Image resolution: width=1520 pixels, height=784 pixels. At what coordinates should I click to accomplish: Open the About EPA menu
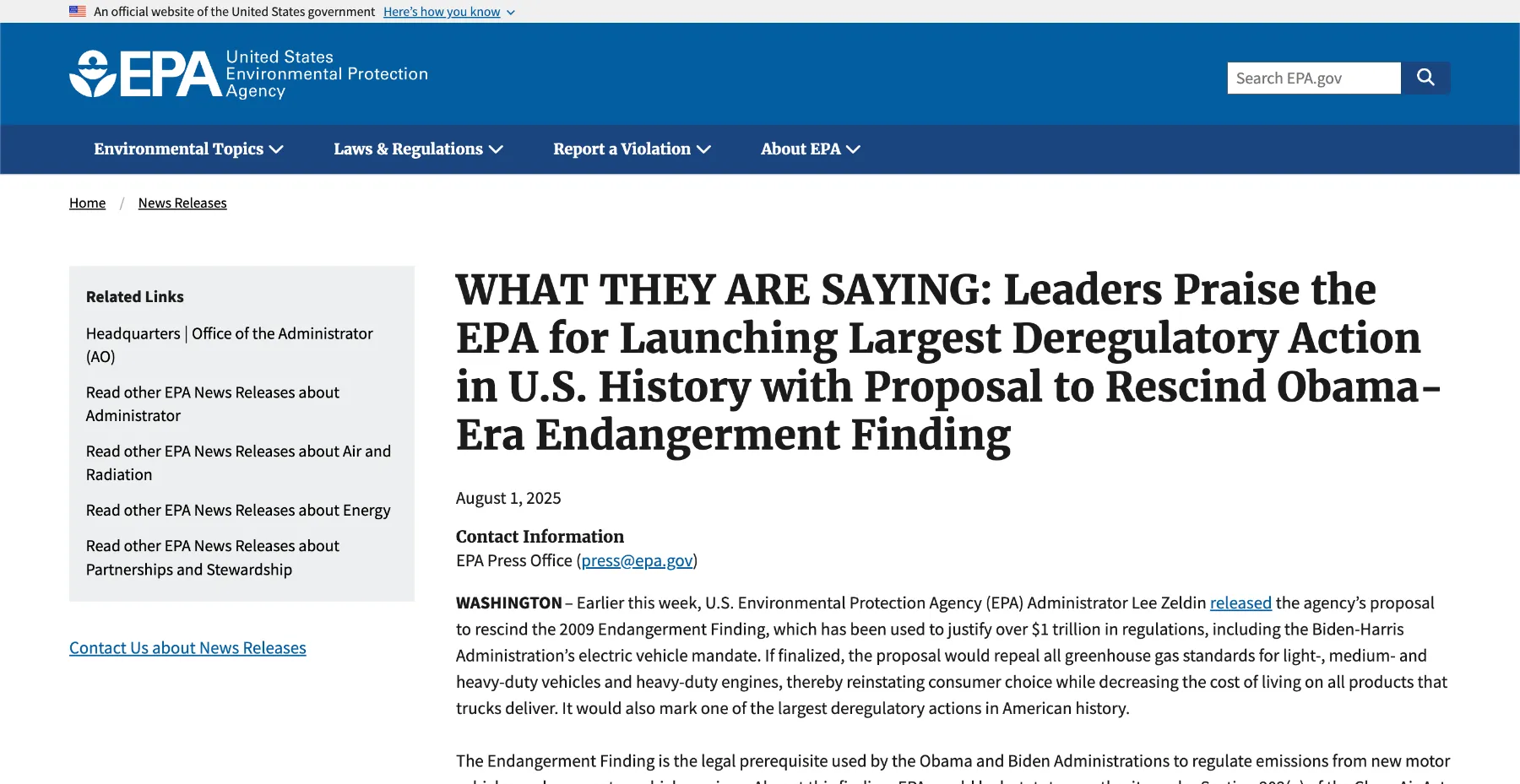tap(810, 149)
